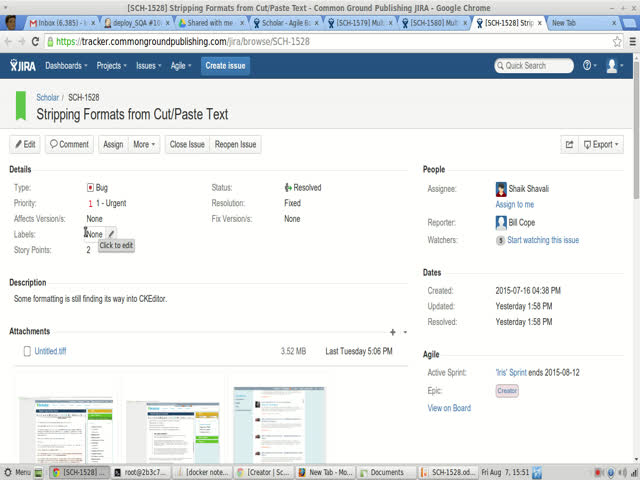The height and width of the screenshot is (480, 640).
Task: Expand the More actions dropdown
Action: coord(145,144)
